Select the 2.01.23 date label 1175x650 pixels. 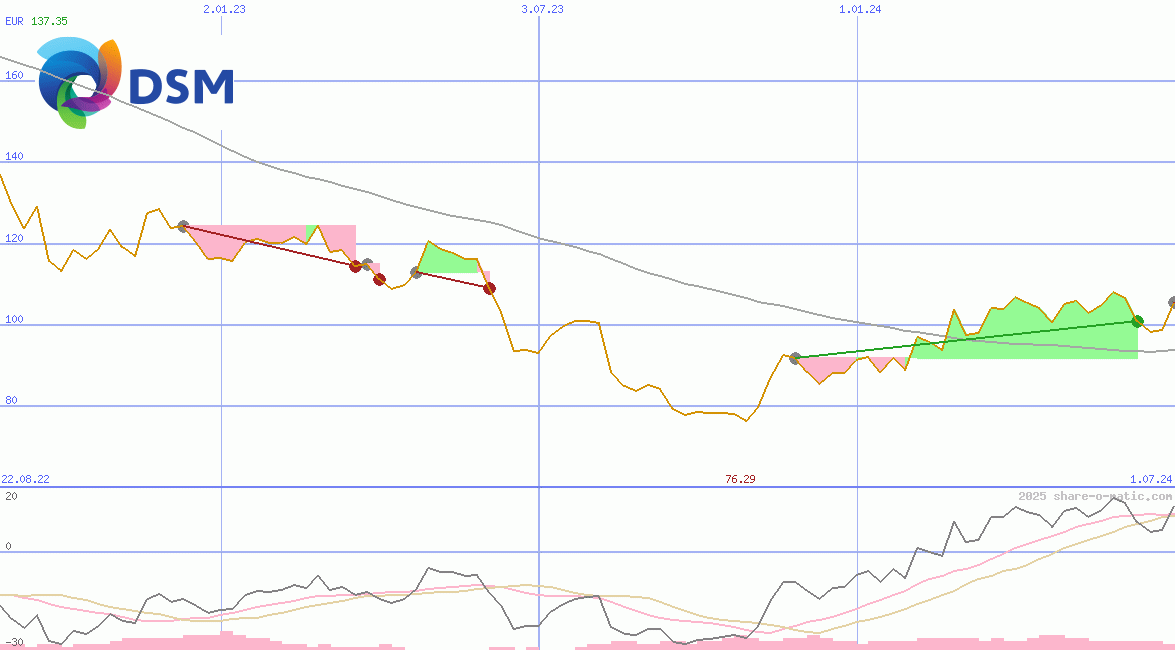pos(224,9)
